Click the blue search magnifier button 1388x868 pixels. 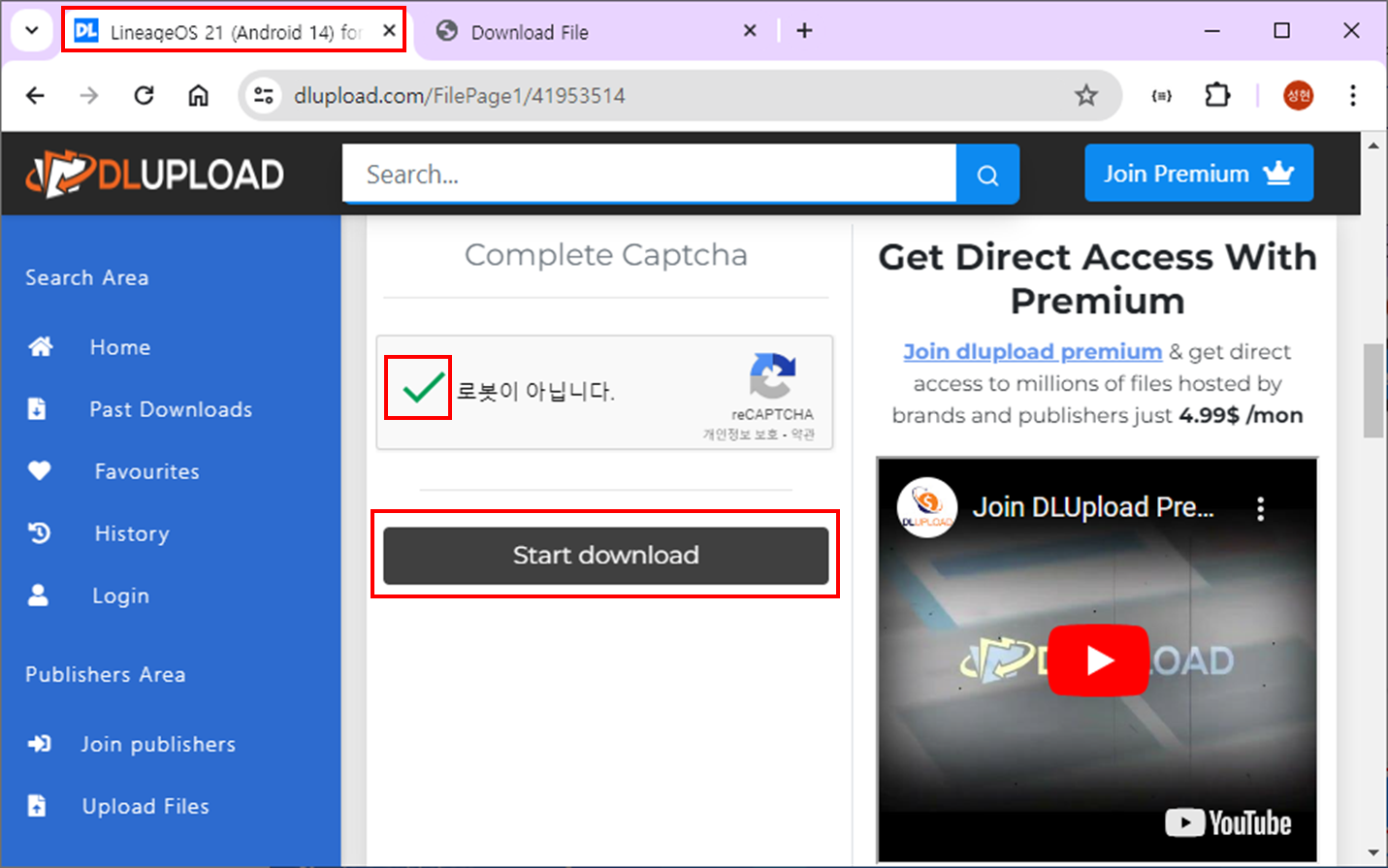(987, 175)
